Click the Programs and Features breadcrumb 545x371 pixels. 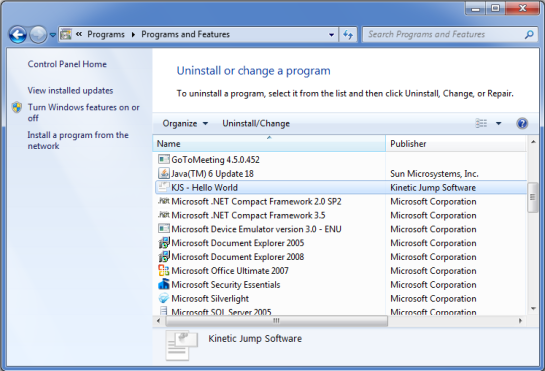[185, 34]
